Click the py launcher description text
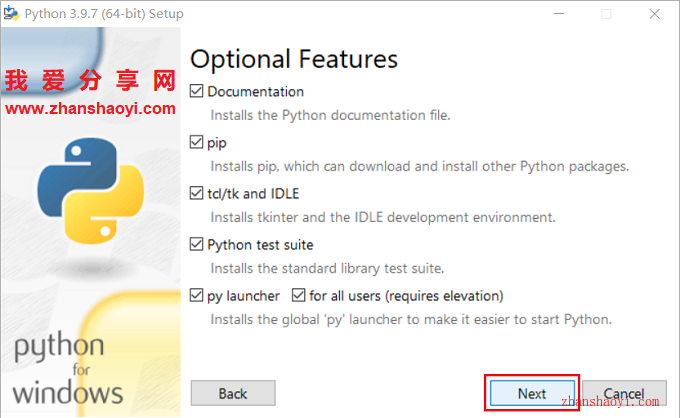The height and width of the screenshot is (418, 680). [x=411, y=320]
